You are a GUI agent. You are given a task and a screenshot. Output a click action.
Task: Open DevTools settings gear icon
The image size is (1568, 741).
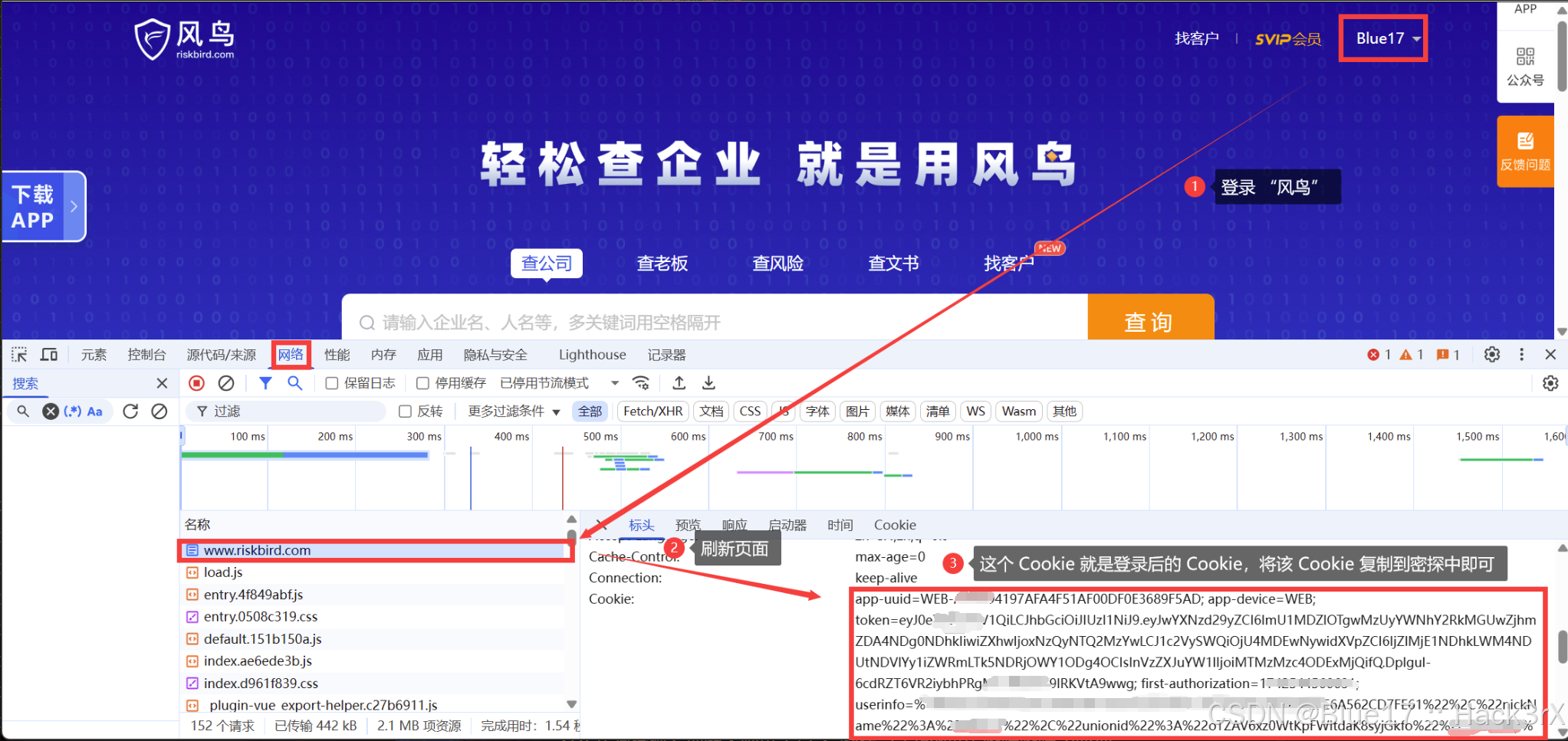tap(1492, 355)
